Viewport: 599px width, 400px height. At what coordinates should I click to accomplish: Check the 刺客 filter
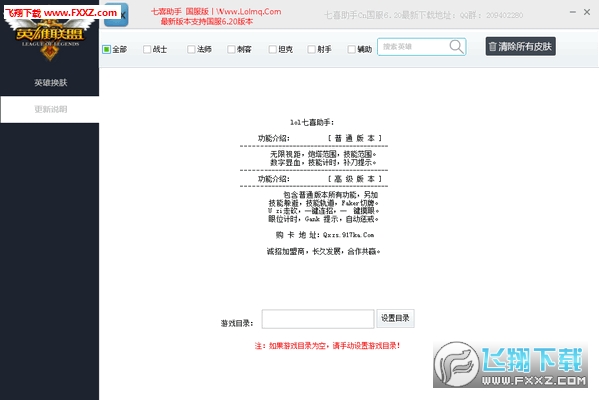[x=231, y=49]
